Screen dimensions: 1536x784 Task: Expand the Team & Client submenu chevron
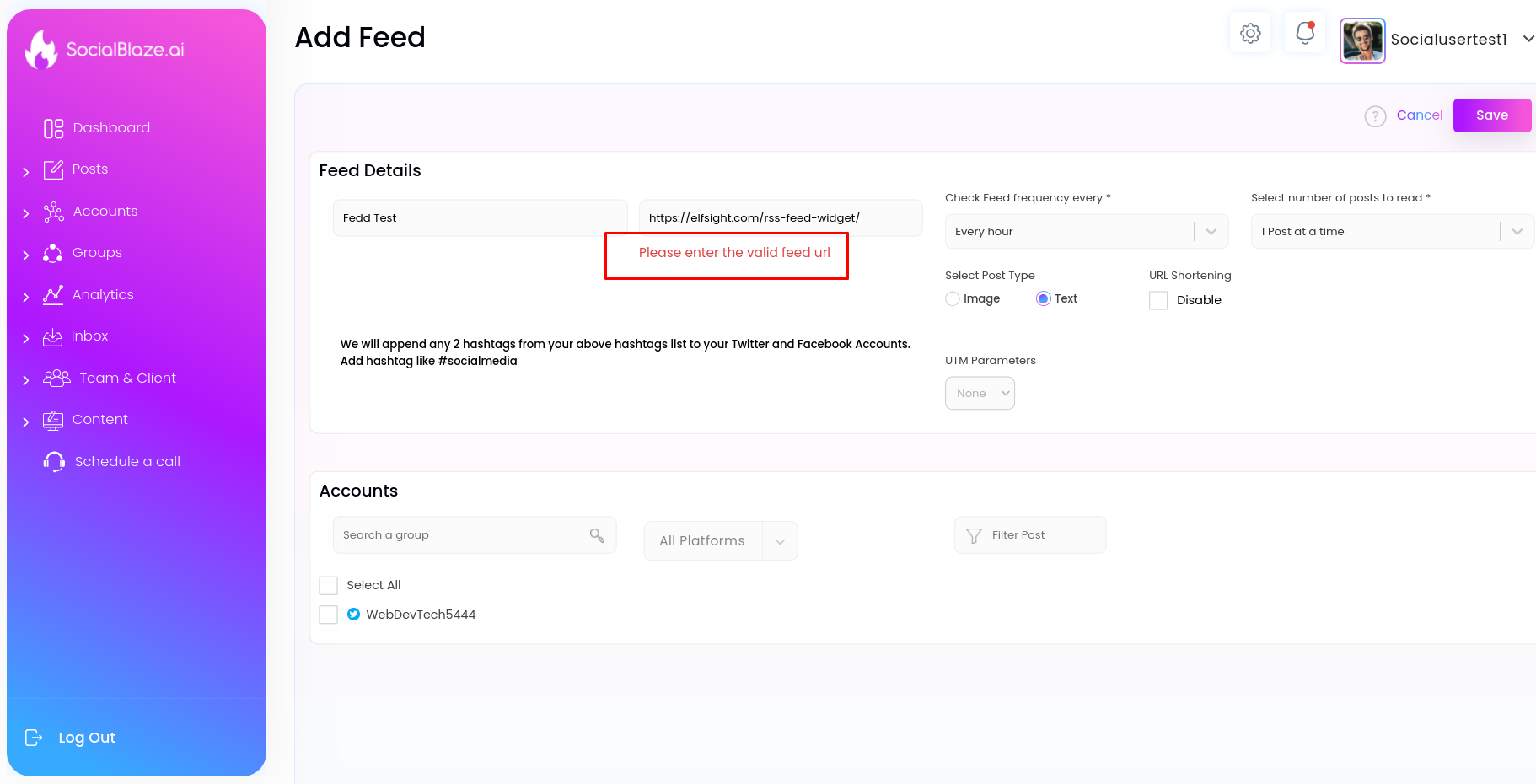tap(25, 381)
